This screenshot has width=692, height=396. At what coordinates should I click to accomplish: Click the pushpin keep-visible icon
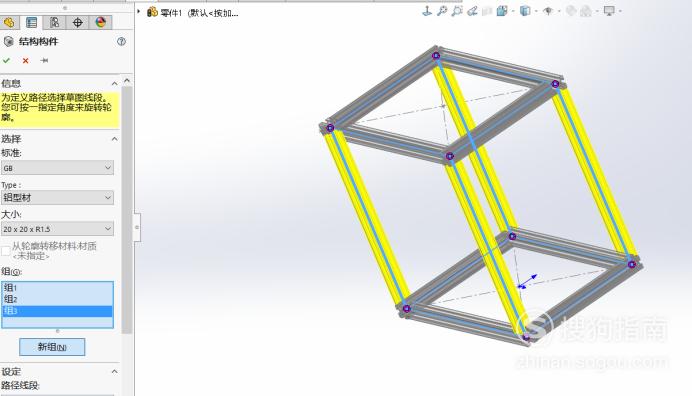click(x=44, y=60)
